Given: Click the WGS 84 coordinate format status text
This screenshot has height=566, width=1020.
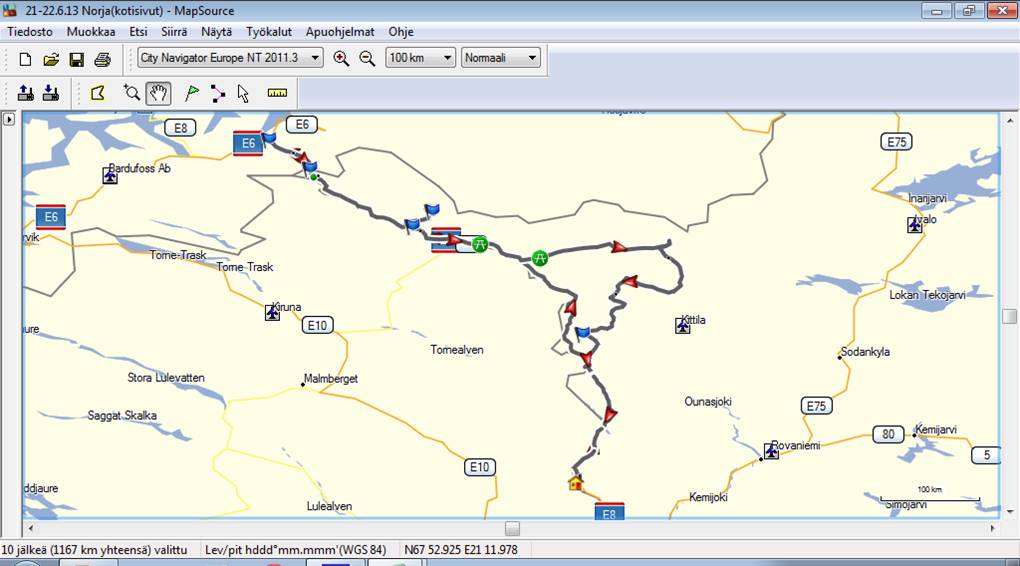Looking at the screenshot, I should tap(295, 550).
